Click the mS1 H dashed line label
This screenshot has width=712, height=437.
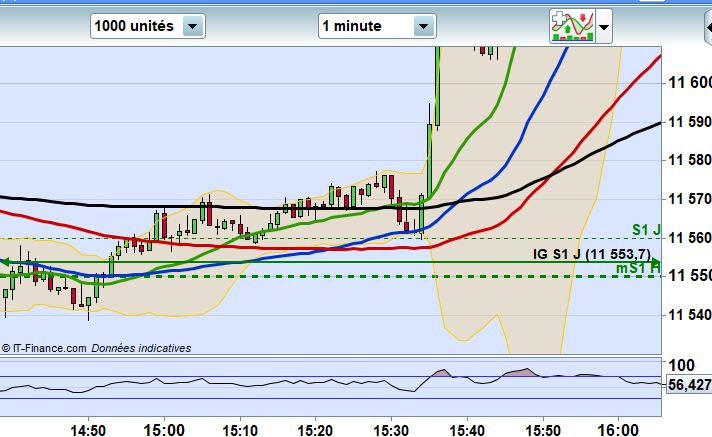[637, 268]
